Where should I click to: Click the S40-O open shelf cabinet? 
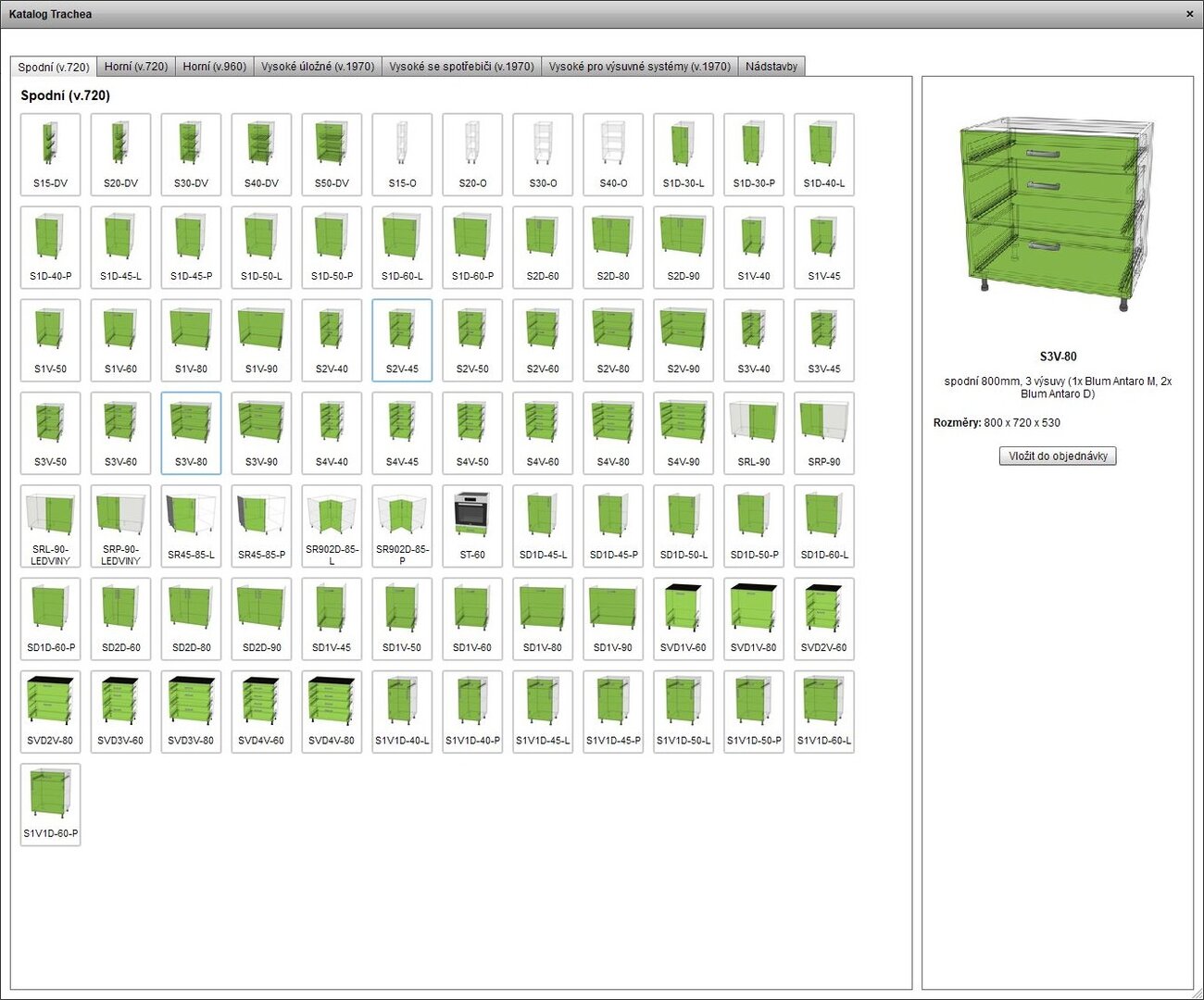coord(613,154)
